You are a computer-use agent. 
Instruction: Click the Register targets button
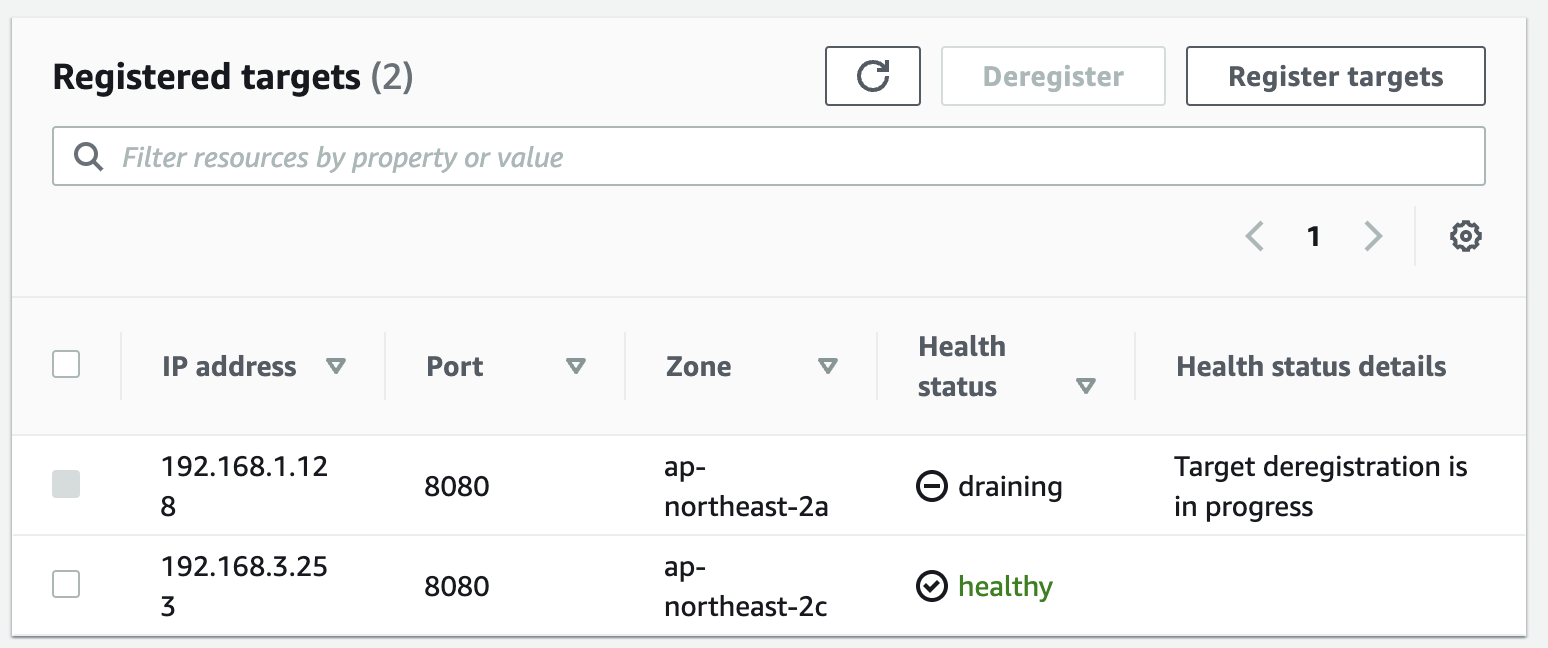tap(1335, 76)
